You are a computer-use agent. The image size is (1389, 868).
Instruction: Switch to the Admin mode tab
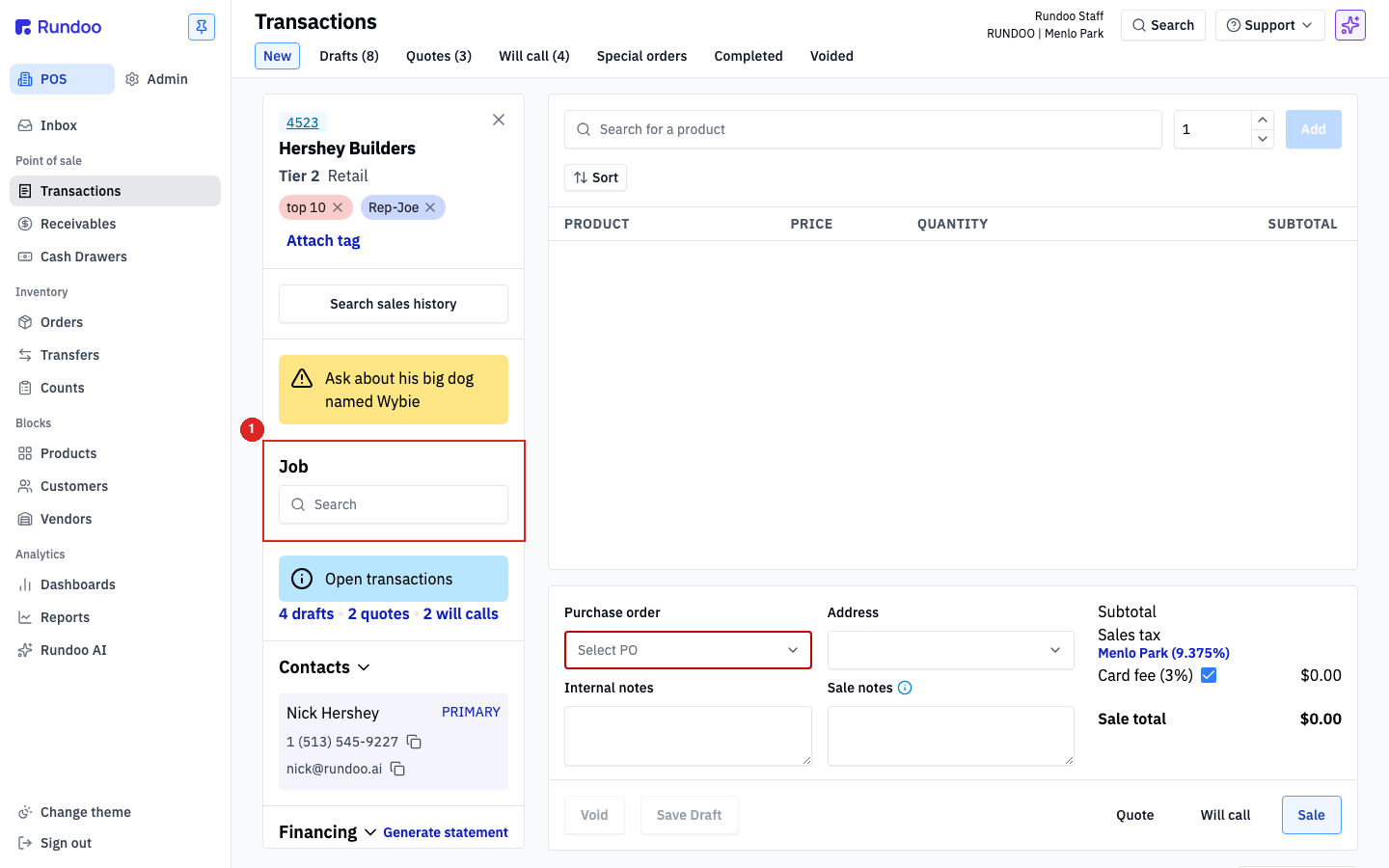pos(156,79)
